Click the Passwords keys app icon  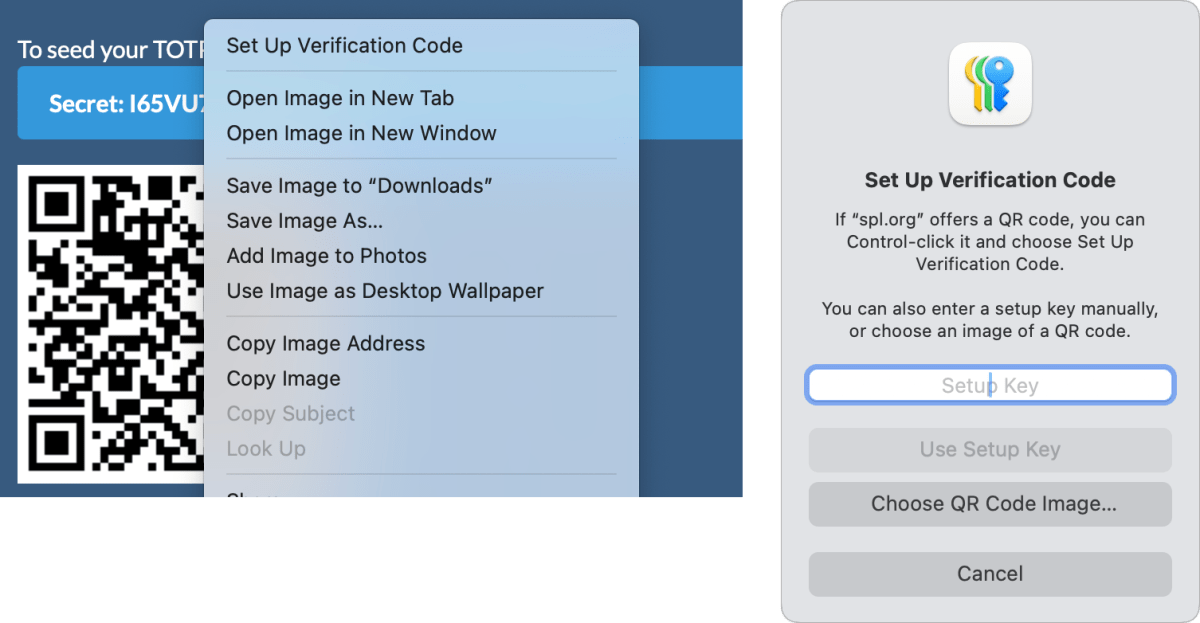(989, 84)
